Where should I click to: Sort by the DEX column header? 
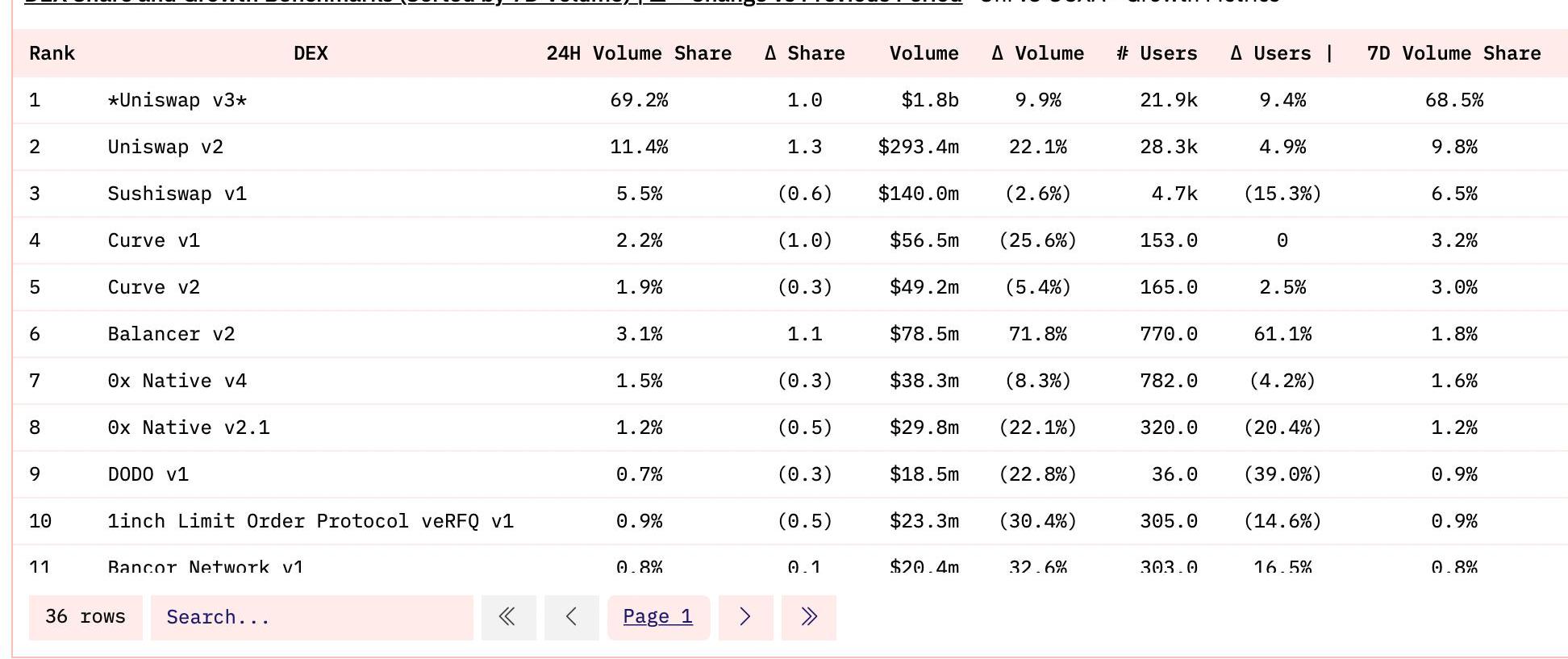[311, 53]
